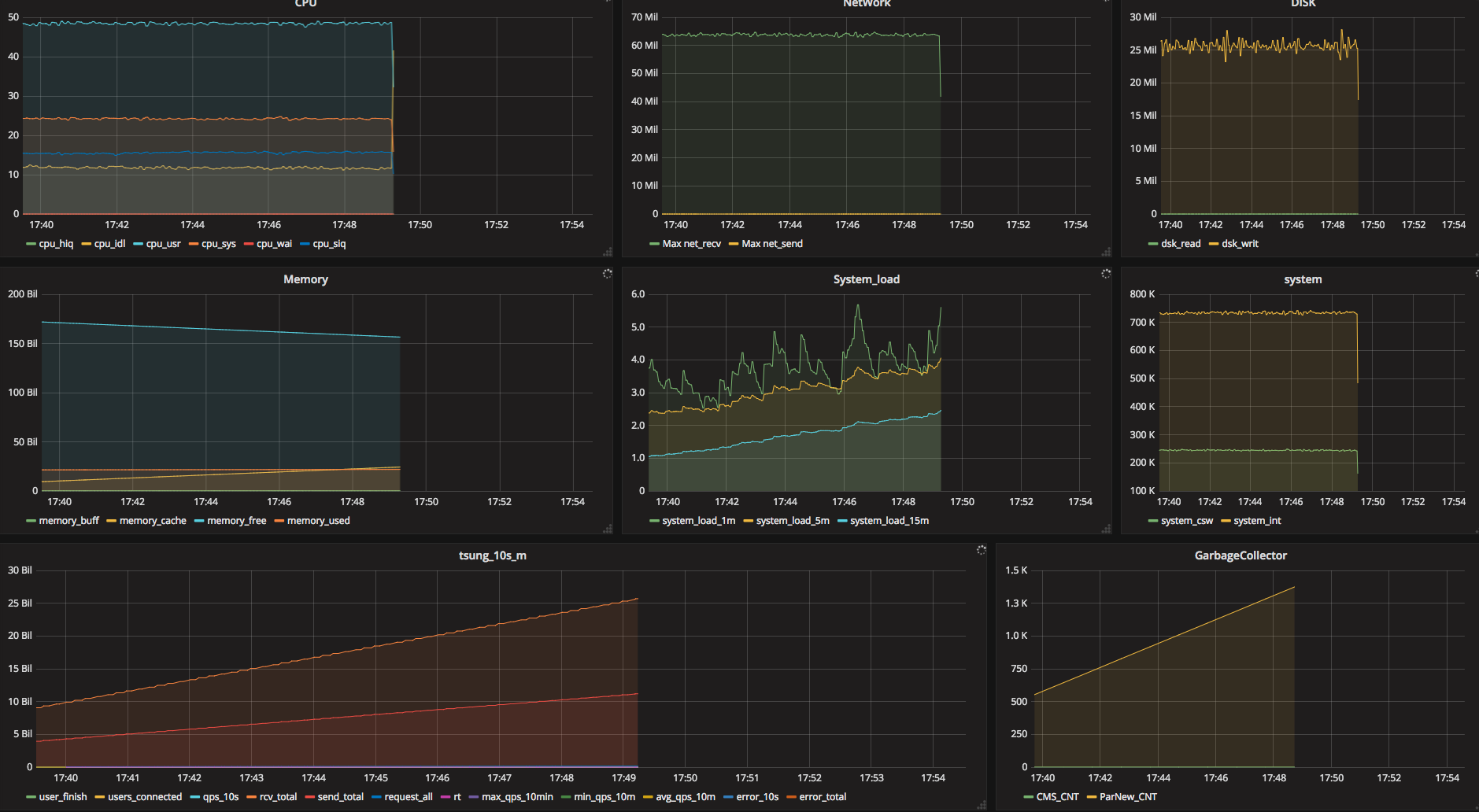The height and width of the screenshot is (812, 1479).
Task: Click the tsung_10s_m panel loading spinner icon
Action: [x=982, y=550]
